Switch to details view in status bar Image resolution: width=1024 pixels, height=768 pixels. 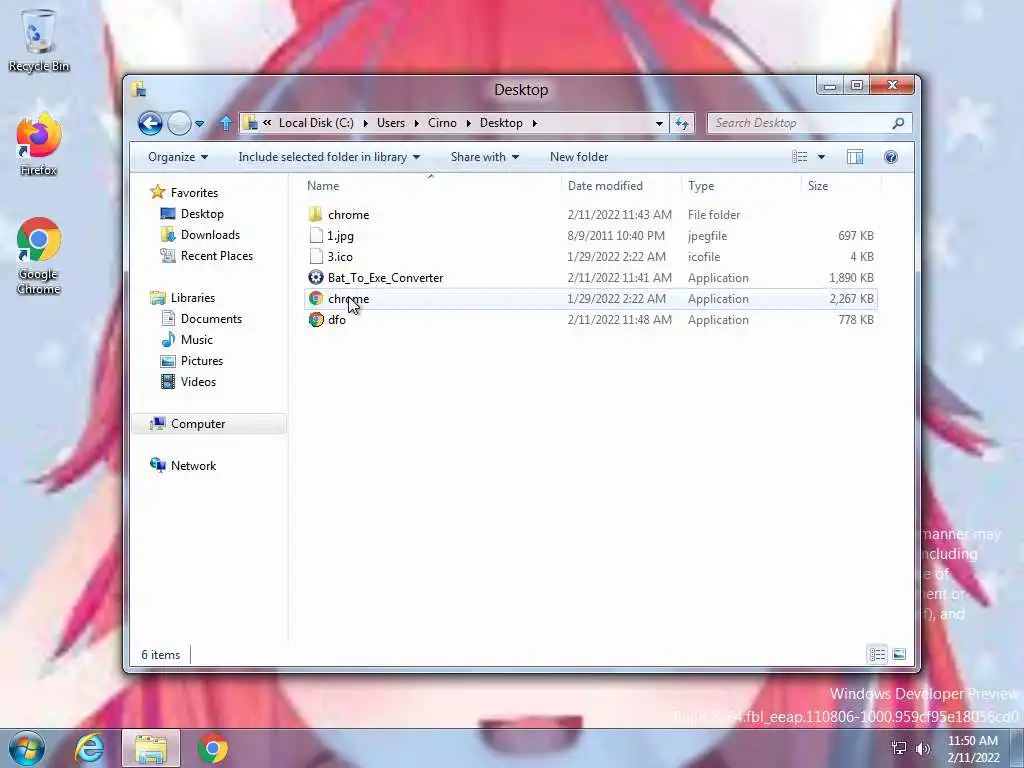[x=877, y=654]
